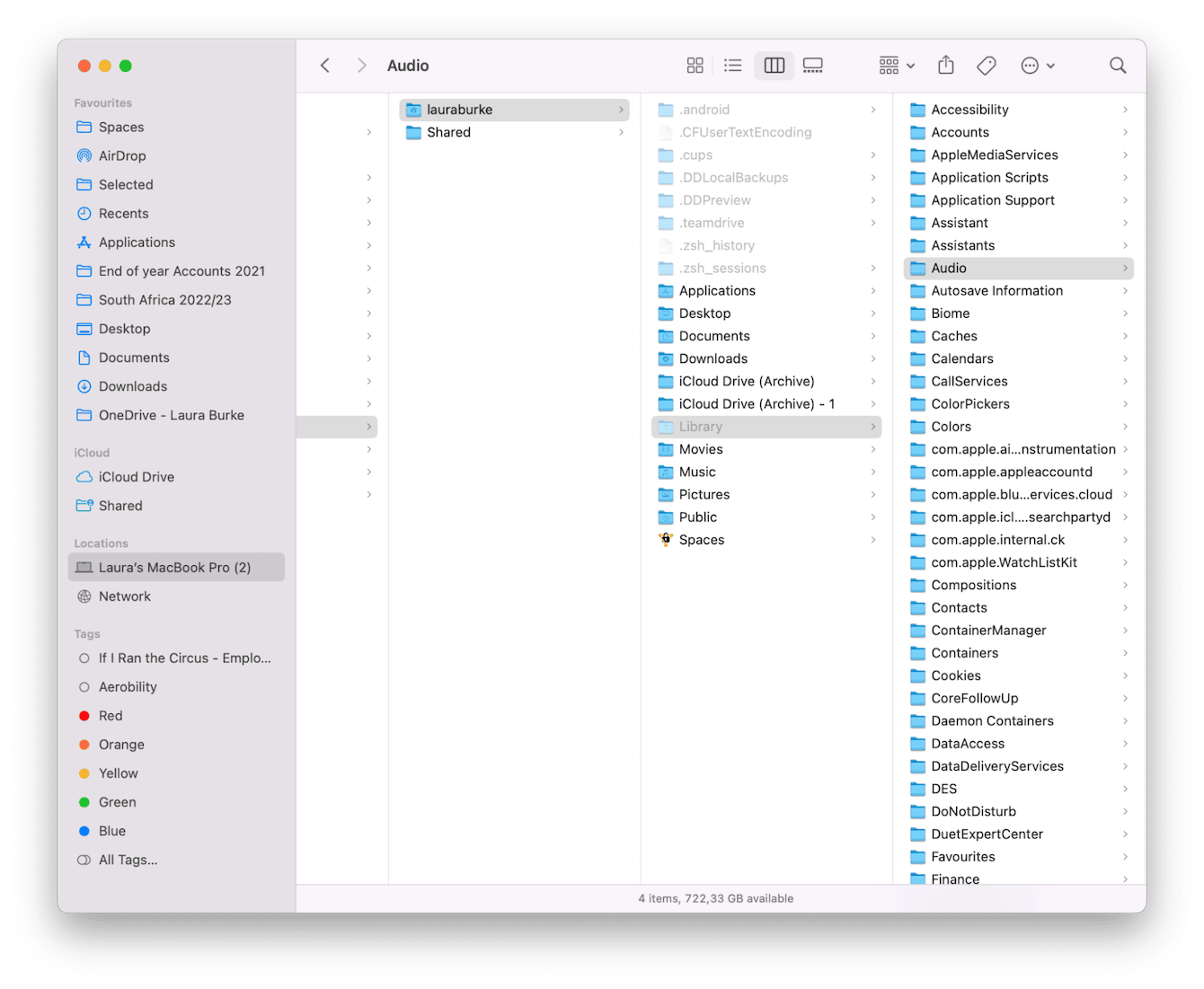Viewport: 1204px width, 989px height.
Task: Switch to gallery view
Action: [x=813, y=66]
